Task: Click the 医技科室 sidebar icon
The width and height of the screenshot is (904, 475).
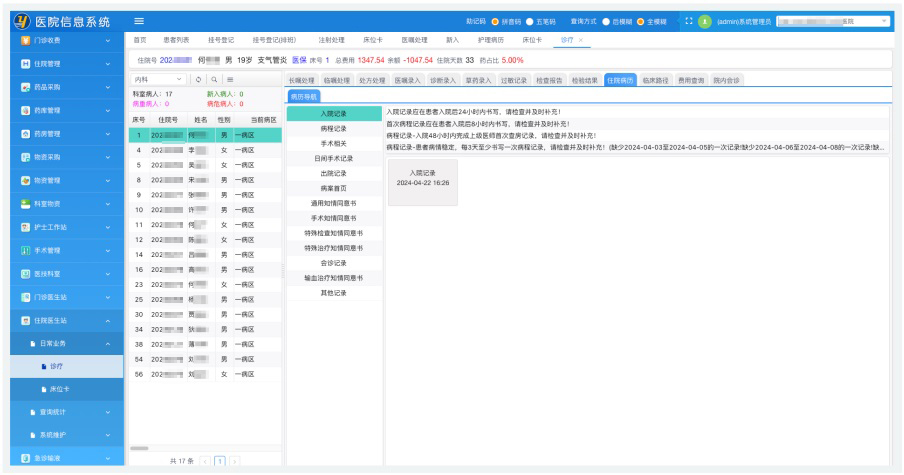Action: [25, 274]
